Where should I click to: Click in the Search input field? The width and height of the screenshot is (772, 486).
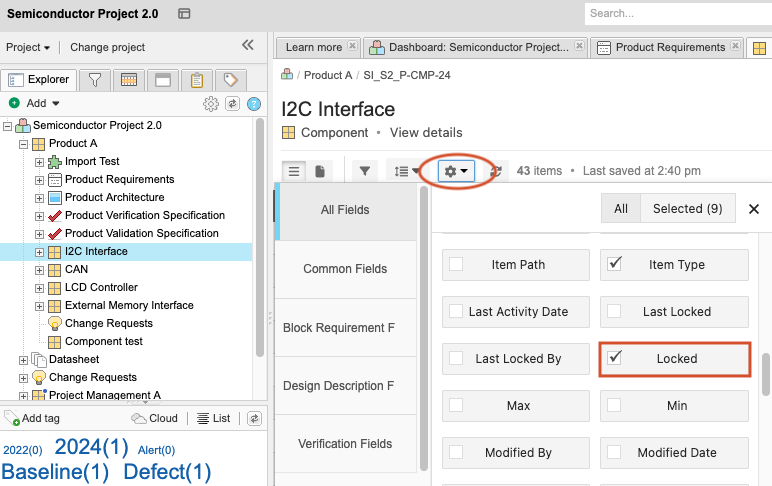(x=676, y=13)
